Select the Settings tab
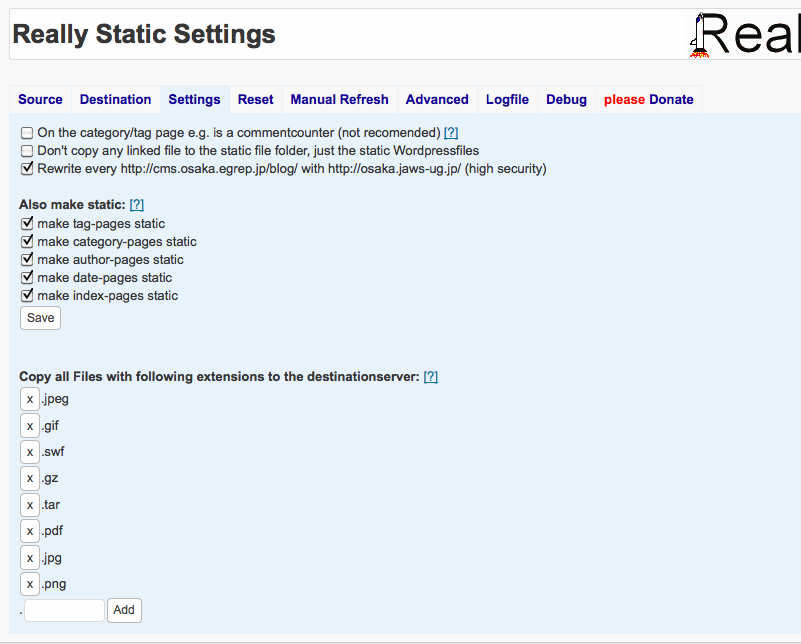The width and height of the screenshot is (801, 644). point(195,99)
